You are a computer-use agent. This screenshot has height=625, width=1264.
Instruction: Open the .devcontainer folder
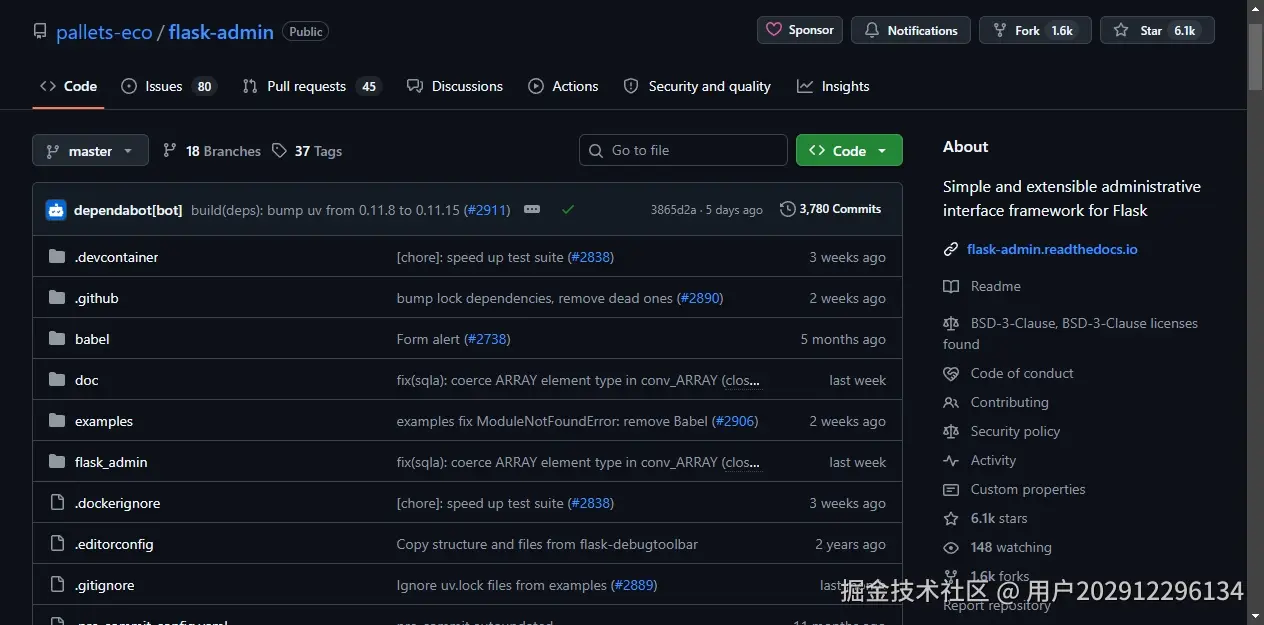[116, 257]
